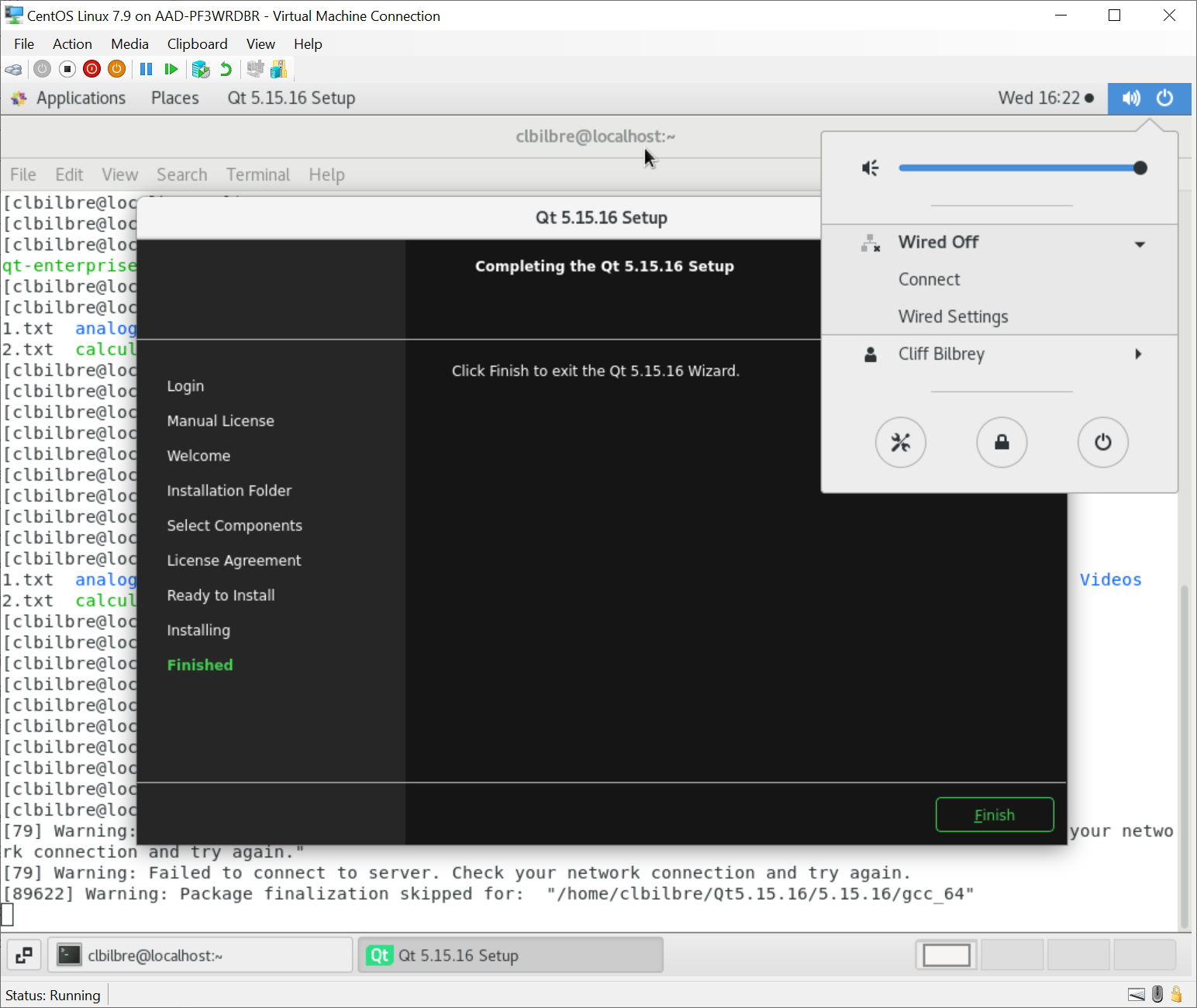Open the Qt 5.15.16 Setup app menu
Image resolution: width=1197 pixels, height=1008 pixels.
291,98
